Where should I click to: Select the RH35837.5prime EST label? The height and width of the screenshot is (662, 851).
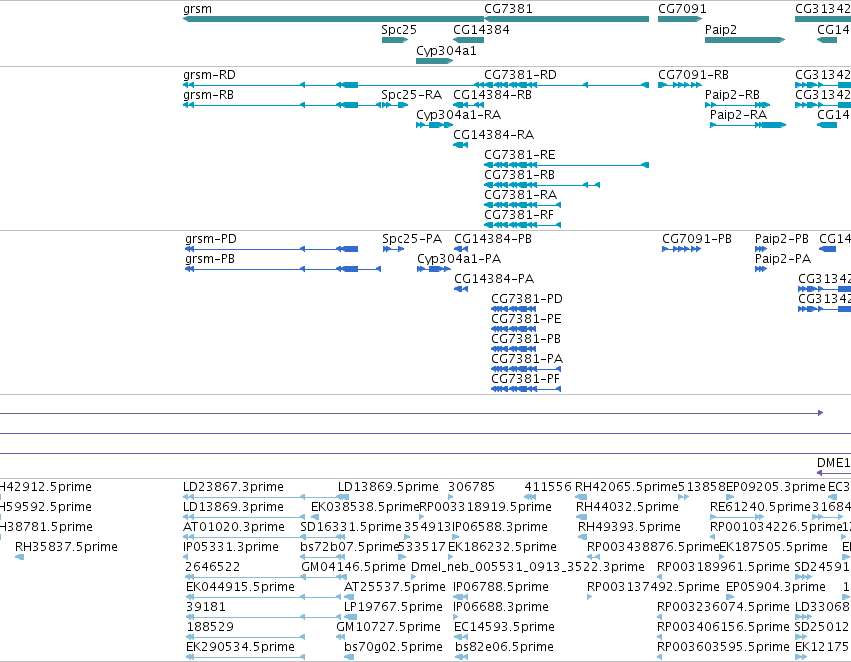tap(66, 547)
